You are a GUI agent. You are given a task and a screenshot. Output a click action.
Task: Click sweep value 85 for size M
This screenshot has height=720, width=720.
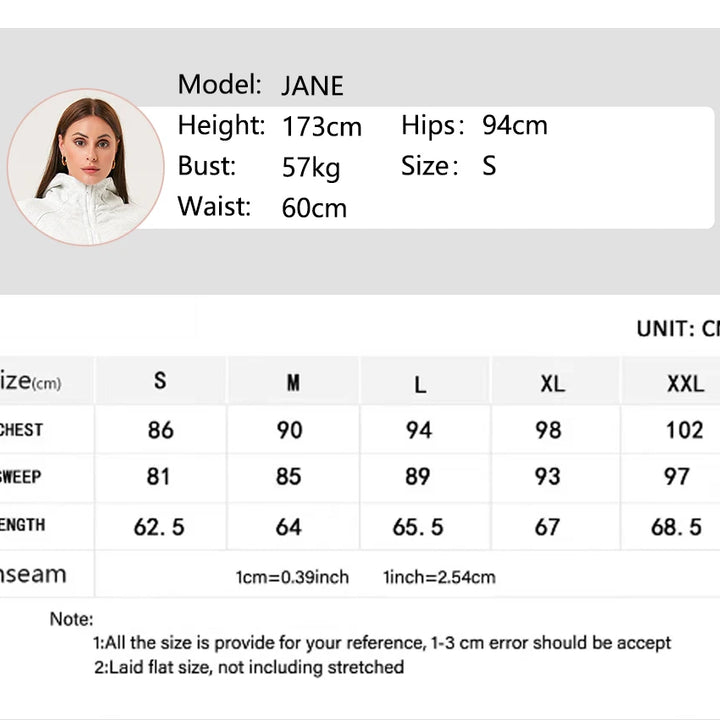(x=288, y=477)
